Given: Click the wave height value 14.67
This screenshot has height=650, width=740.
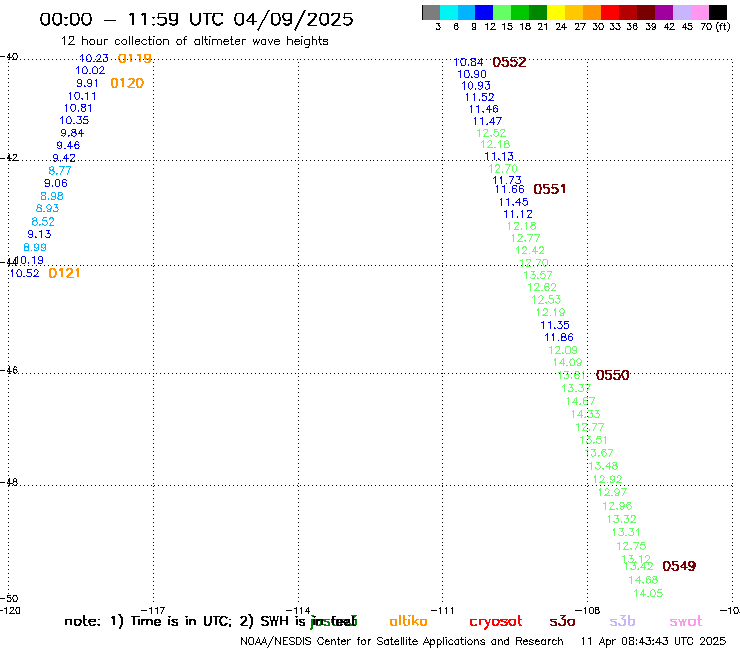Looking at the screenshot, I should (581, 401).
